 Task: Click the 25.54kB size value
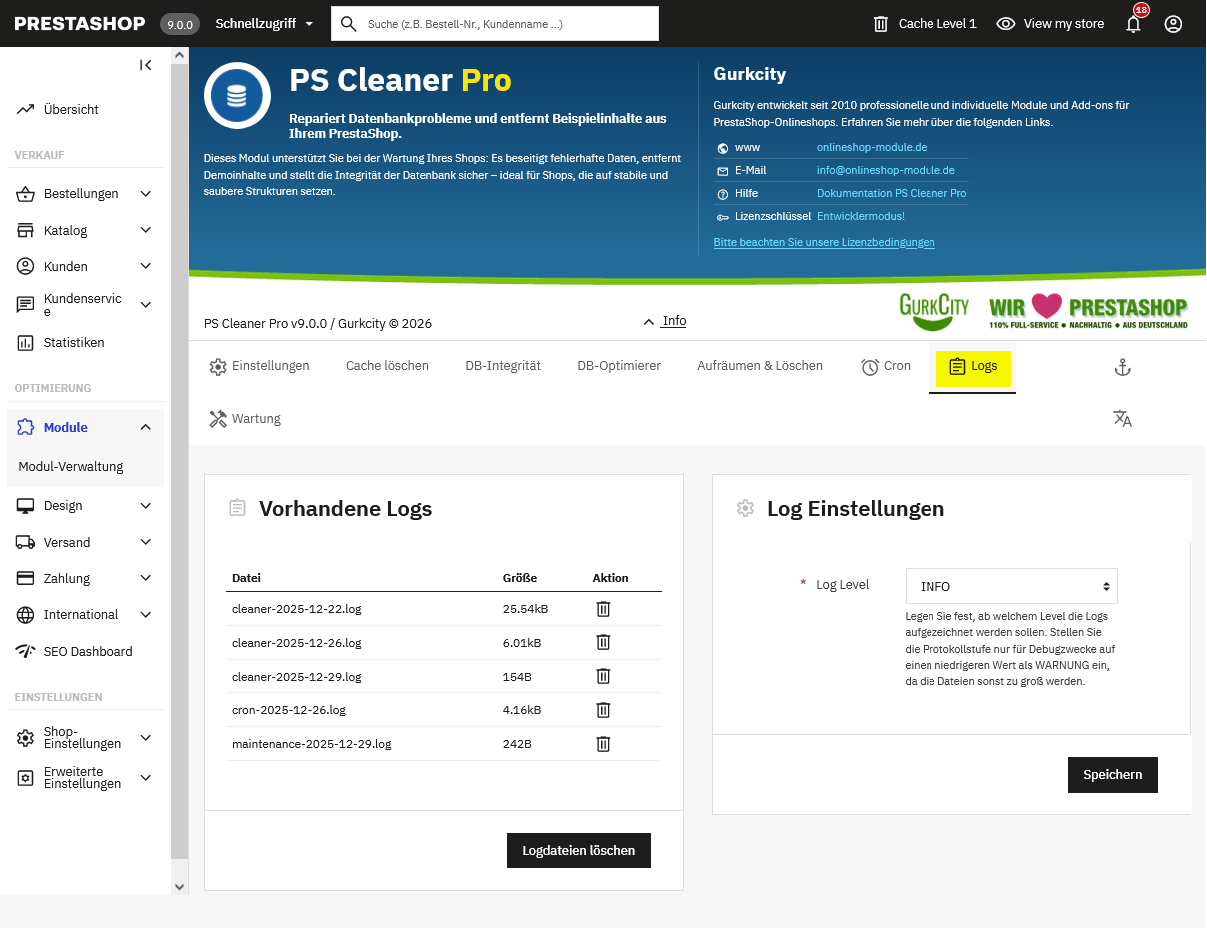(525, 609)
